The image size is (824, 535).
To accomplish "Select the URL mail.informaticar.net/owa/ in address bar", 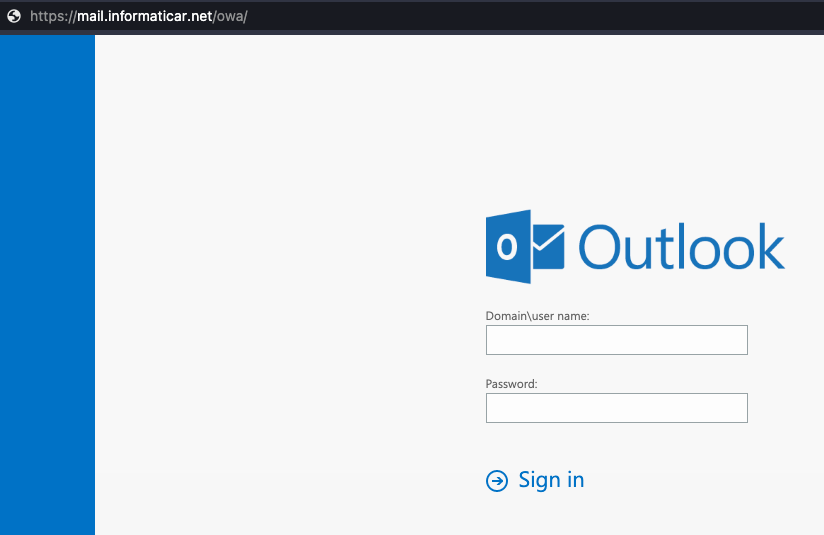I will click(139, 16).
